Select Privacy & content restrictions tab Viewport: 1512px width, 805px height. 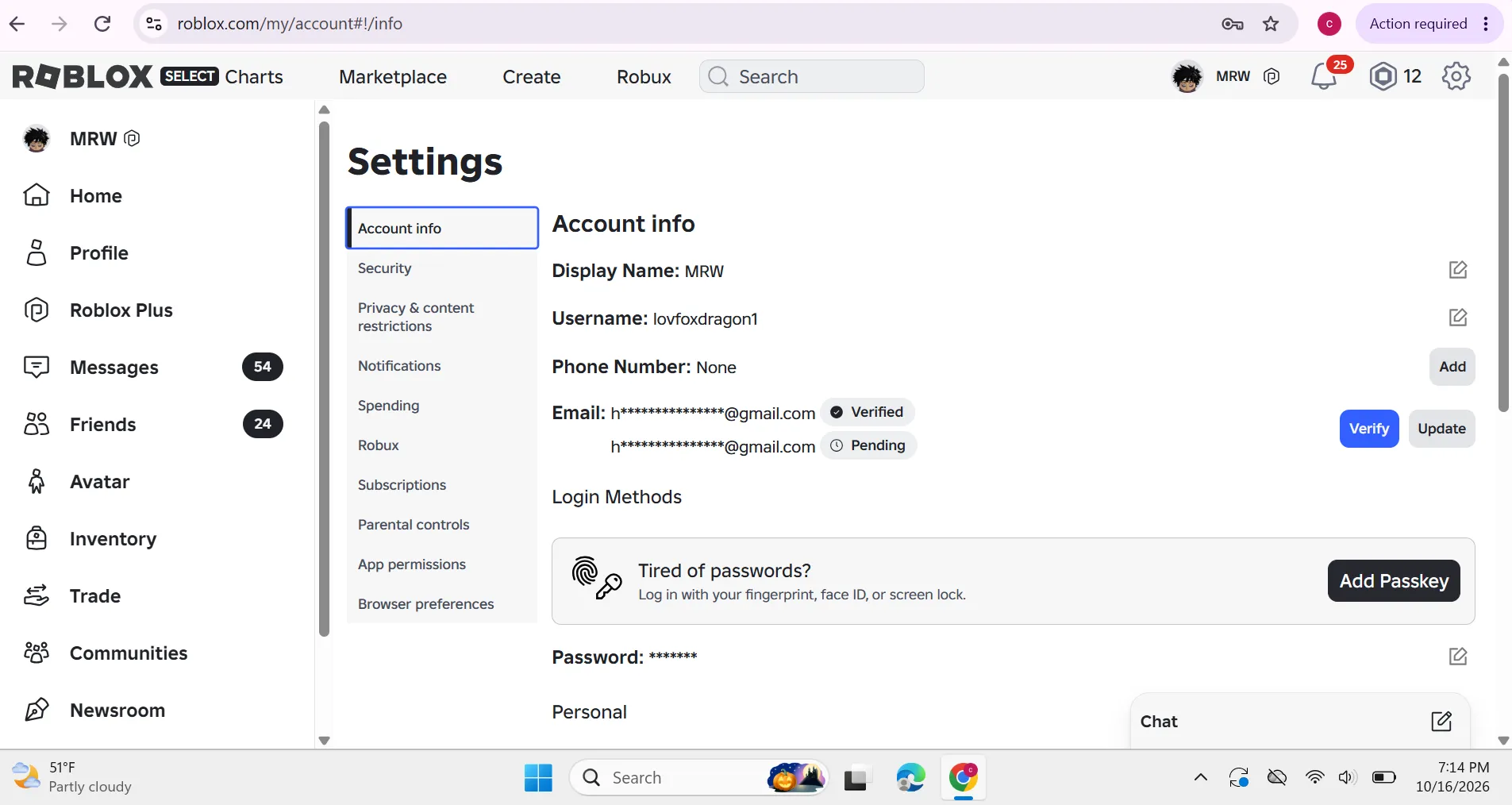coord(442,317)
